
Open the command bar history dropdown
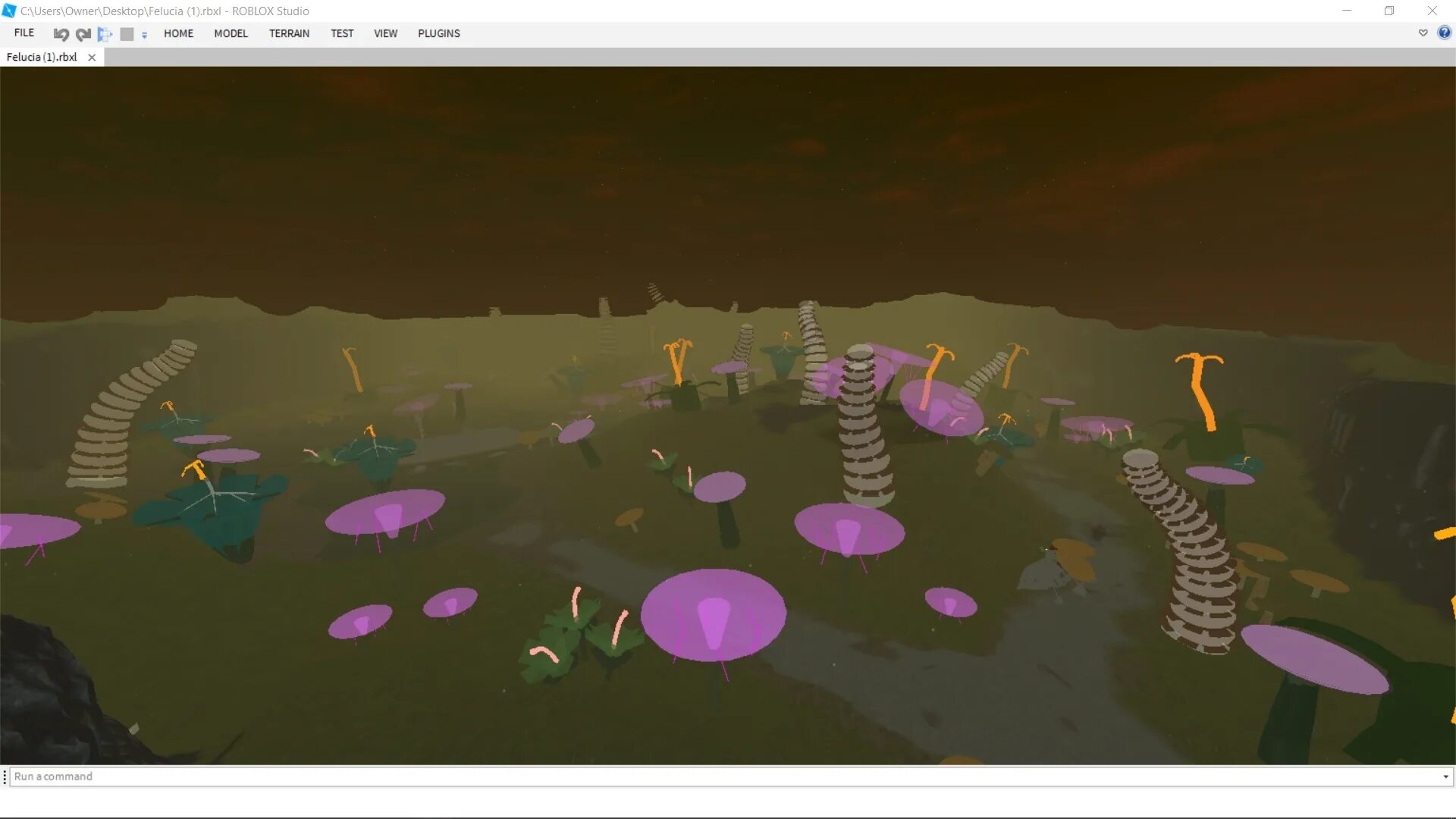coord(1446,777)
